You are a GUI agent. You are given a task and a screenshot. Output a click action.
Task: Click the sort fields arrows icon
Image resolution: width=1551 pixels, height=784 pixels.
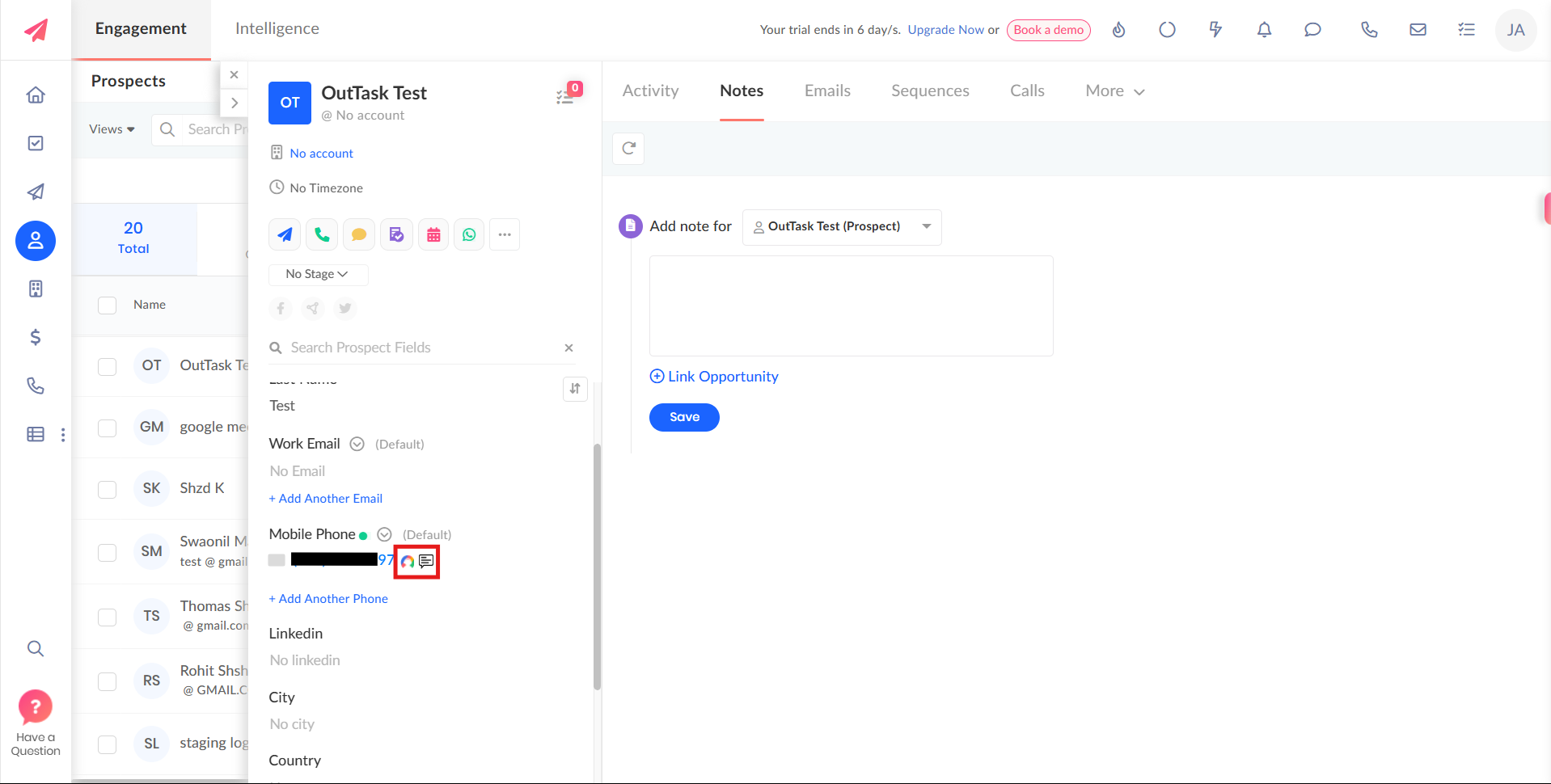(575, 389)
